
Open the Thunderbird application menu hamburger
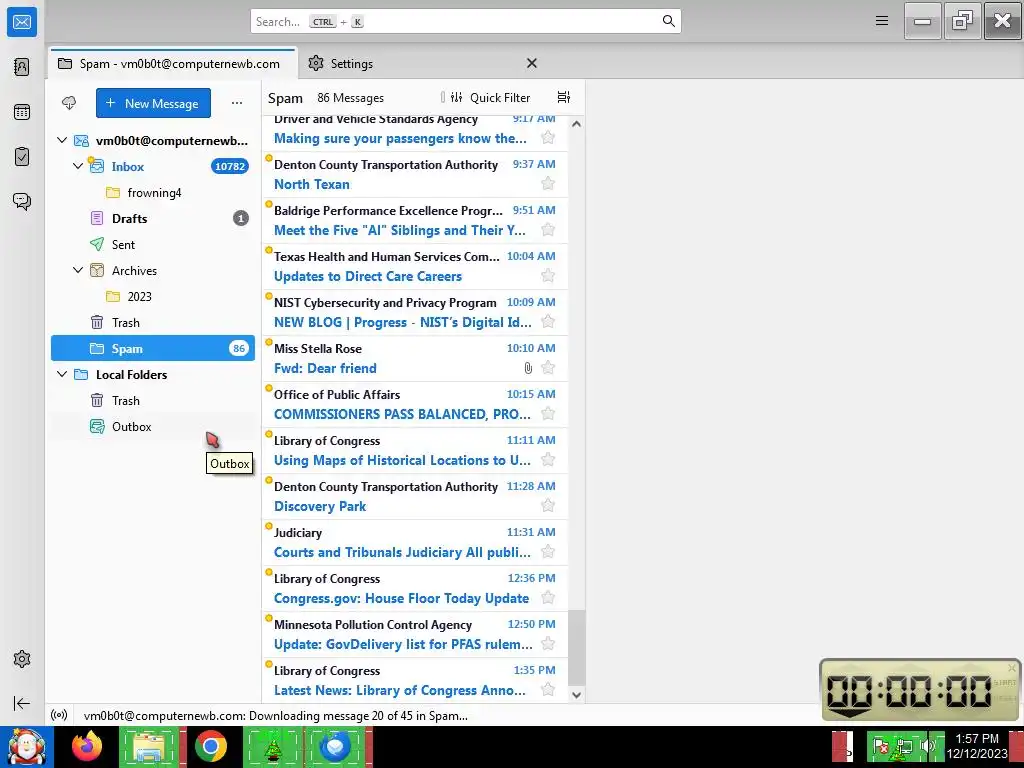[x=882, y=21]
